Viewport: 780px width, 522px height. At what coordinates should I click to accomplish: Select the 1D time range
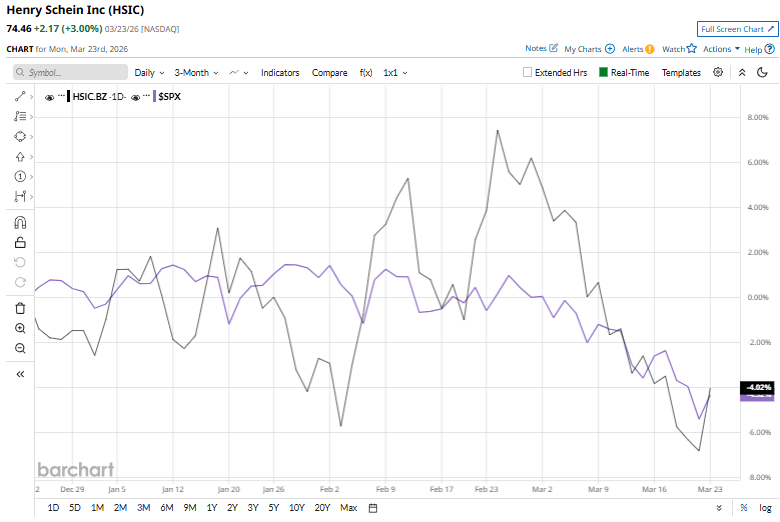point(53,508)
